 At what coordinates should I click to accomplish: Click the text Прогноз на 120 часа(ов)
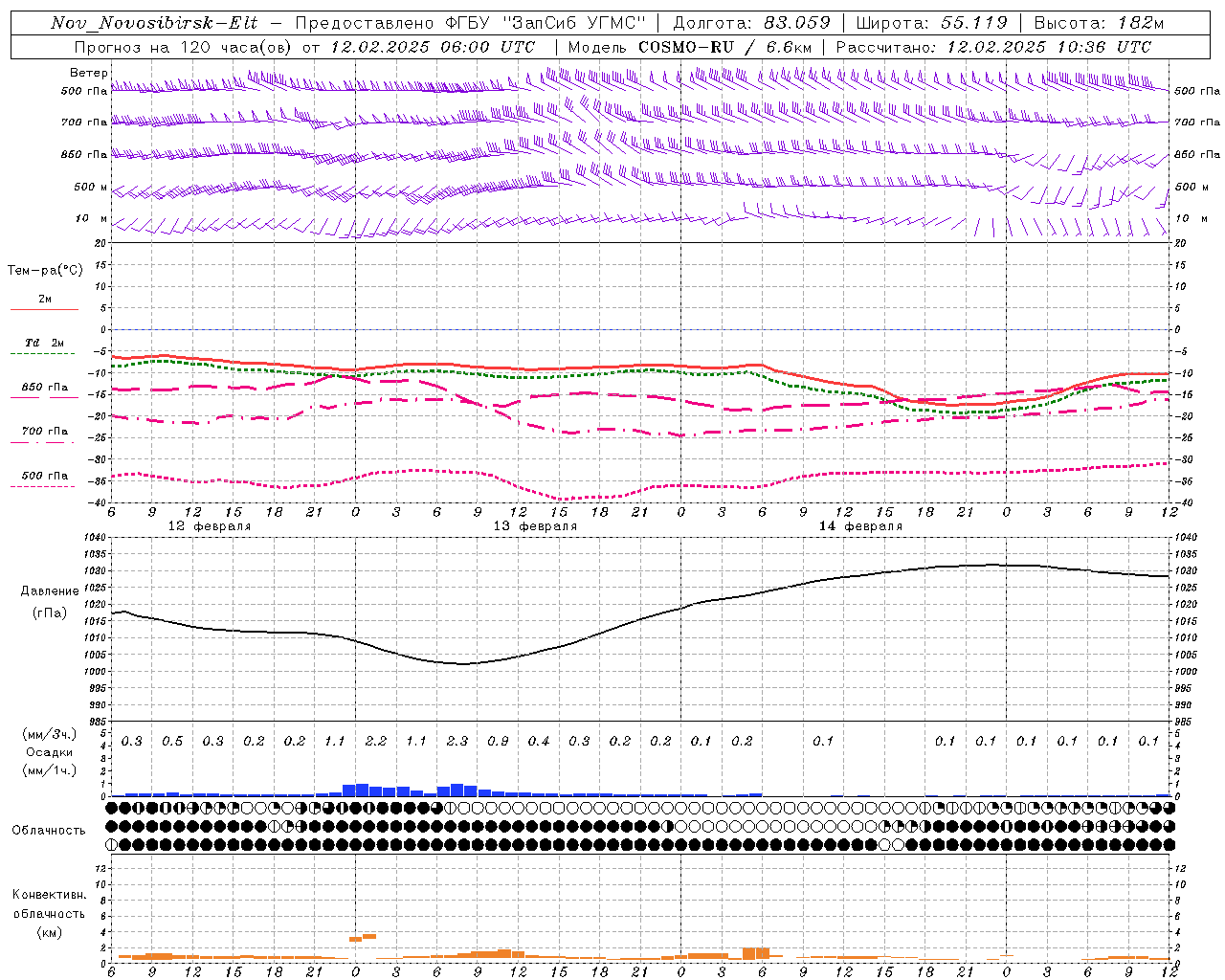point(184,47)
